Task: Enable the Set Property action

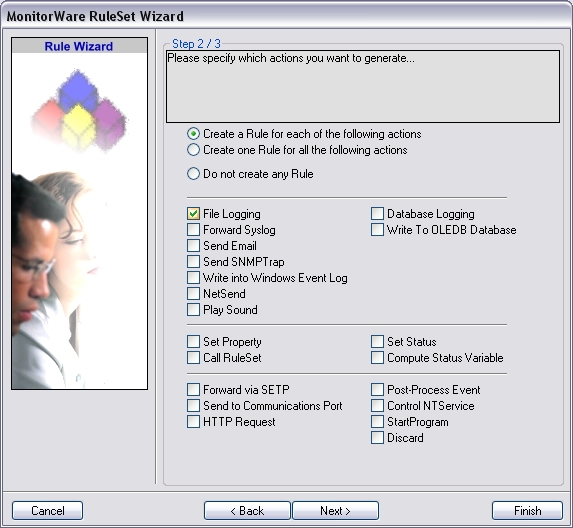Action: [x=193, y=342]
